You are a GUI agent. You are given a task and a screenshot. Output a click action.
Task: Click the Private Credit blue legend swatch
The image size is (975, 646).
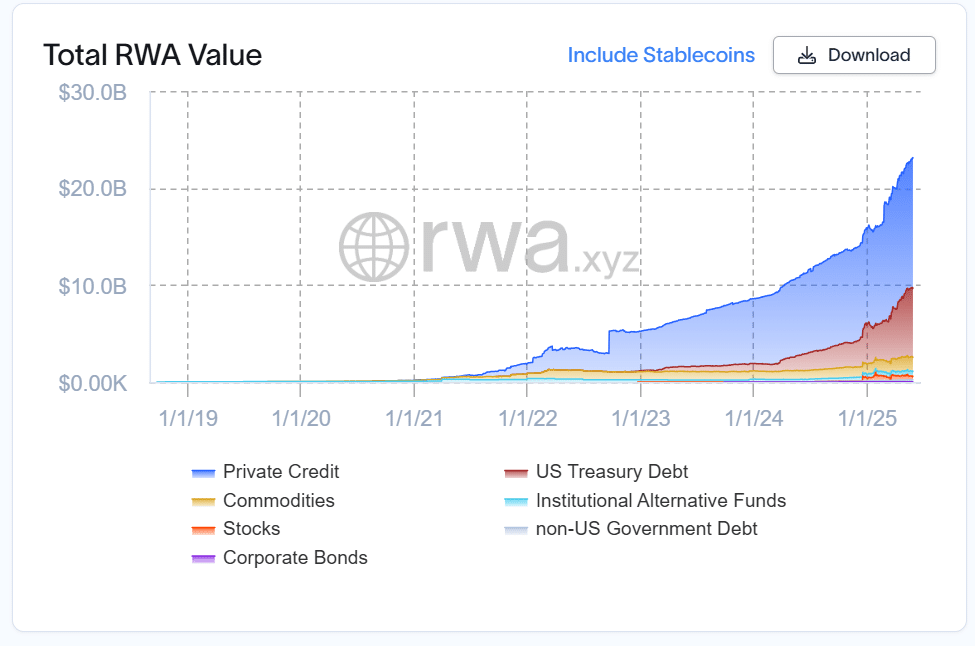point(203,473)
